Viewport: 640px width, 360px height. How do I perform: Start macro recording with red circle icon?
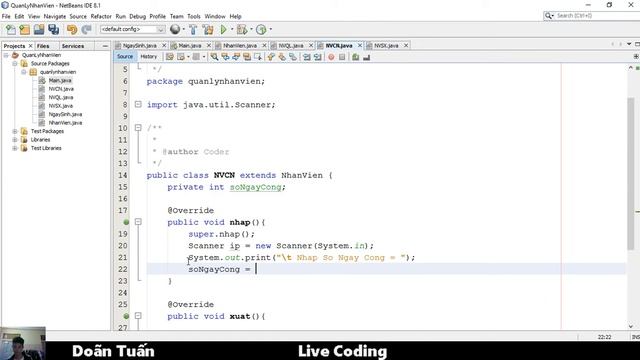tap(331, 57)
